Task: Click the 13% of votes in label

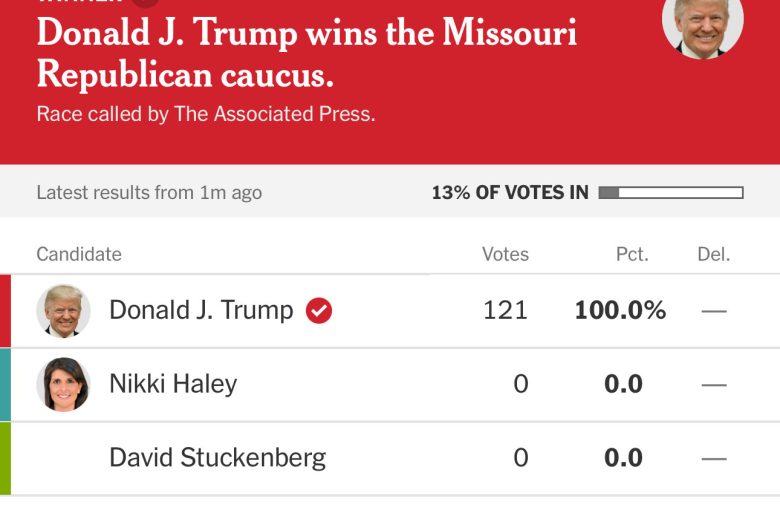Action: tap(510, 193)
